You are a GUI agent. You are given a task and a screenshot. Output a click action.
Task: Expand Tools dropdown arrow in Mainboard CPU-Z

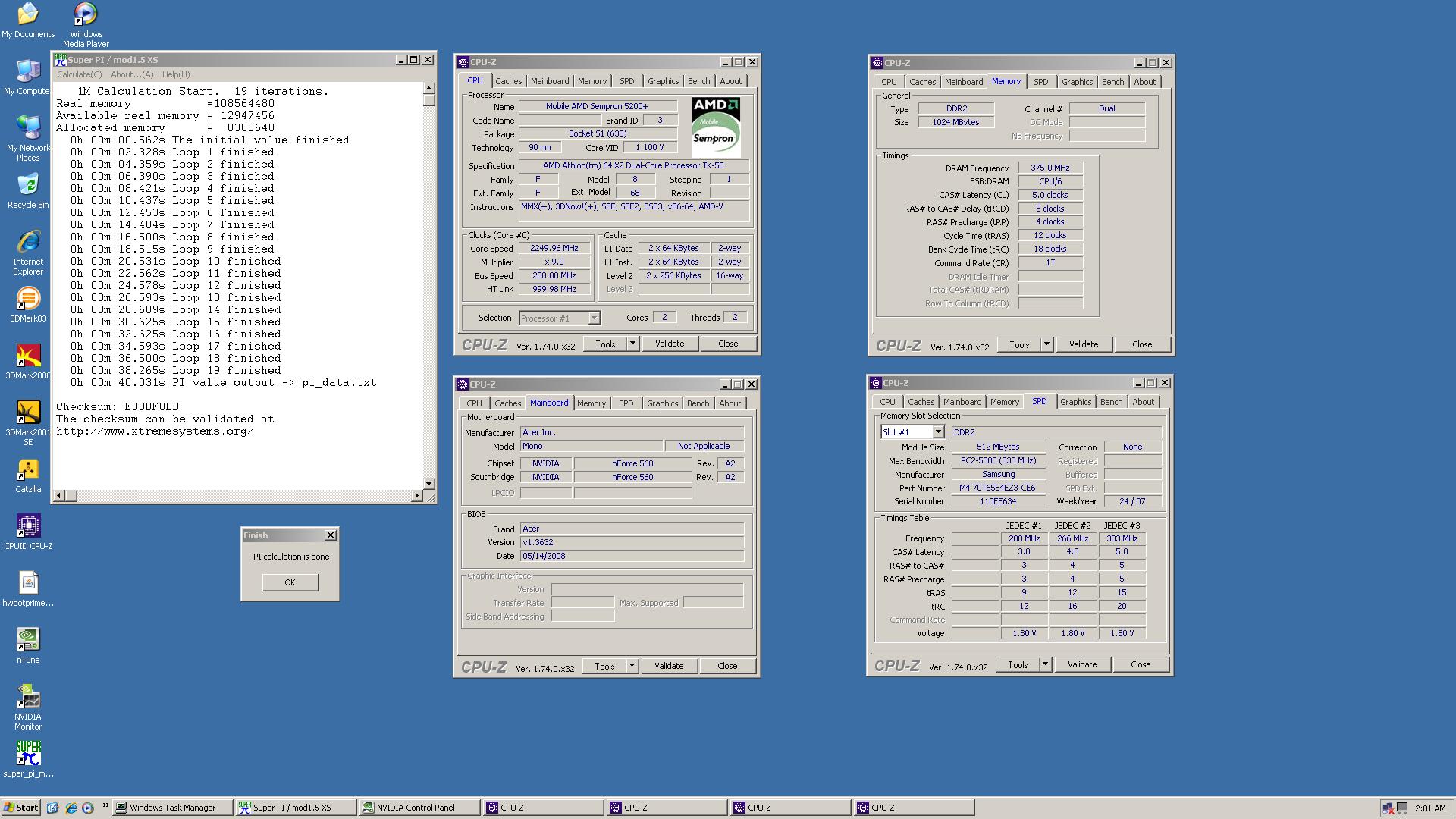point(632,666)
